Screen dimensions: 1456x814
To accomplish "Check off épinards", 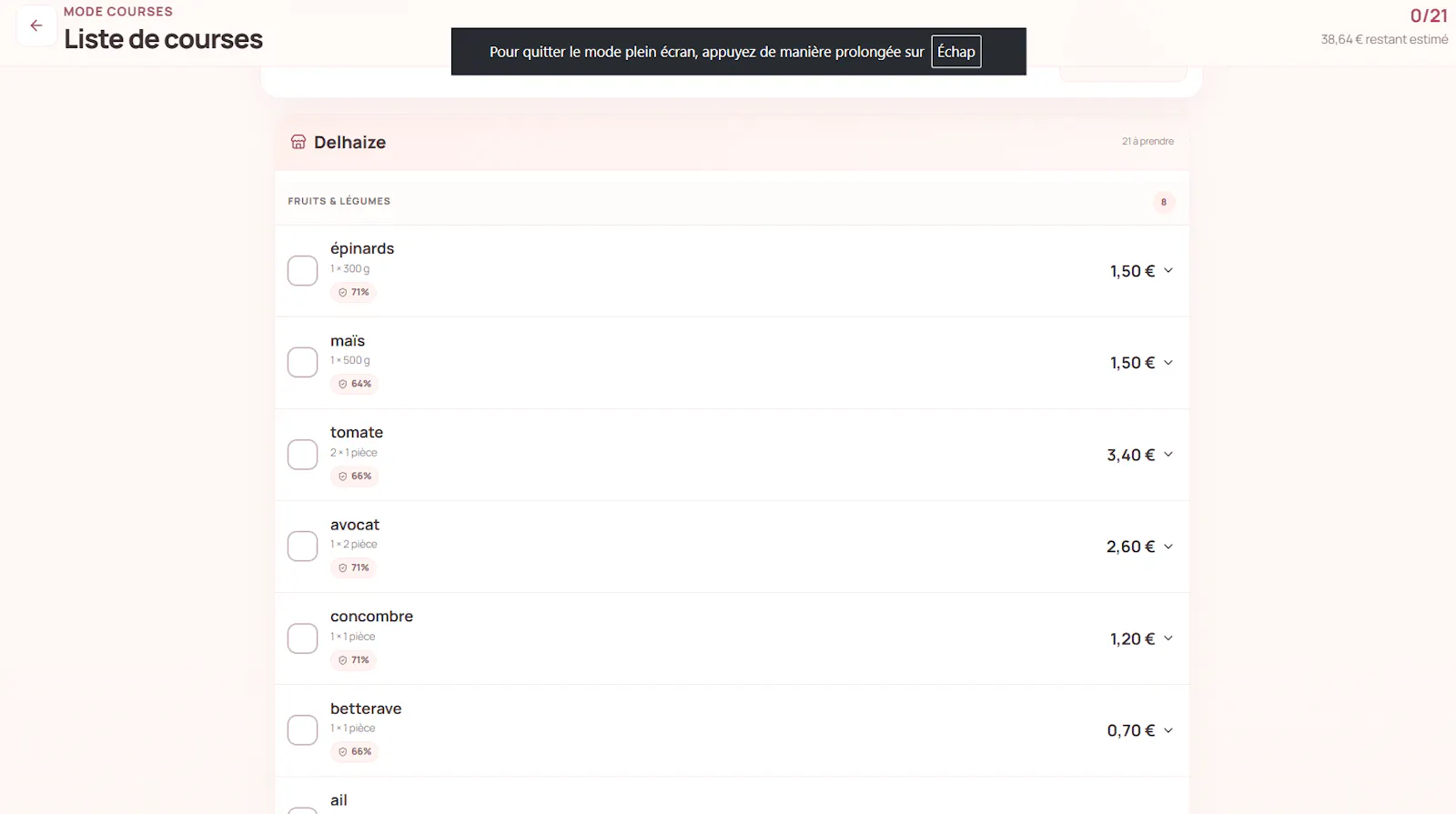I will coord(302,271).
